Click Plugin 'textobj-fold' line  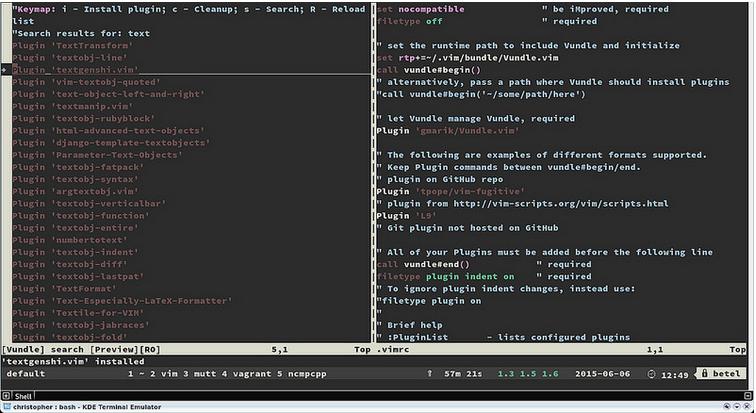click(70, 337)
